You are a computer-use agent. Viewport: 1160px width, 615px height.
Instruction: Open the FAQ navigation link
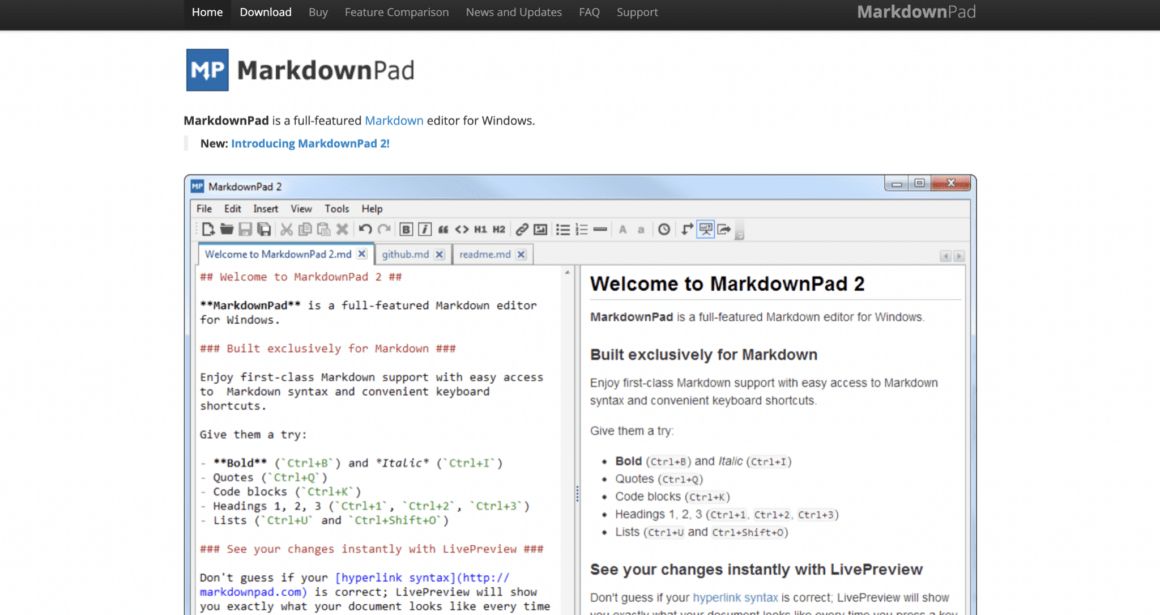pyautogui.click(x=589, y=12)
